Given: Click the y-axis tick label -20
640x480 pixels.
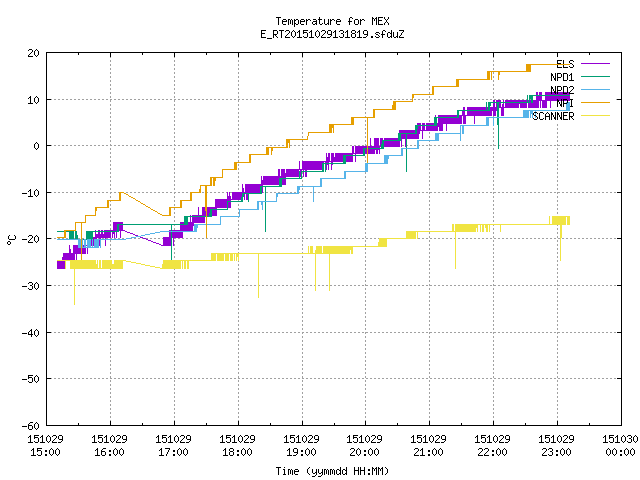Looking at the screenshot, I should point(31,239).
